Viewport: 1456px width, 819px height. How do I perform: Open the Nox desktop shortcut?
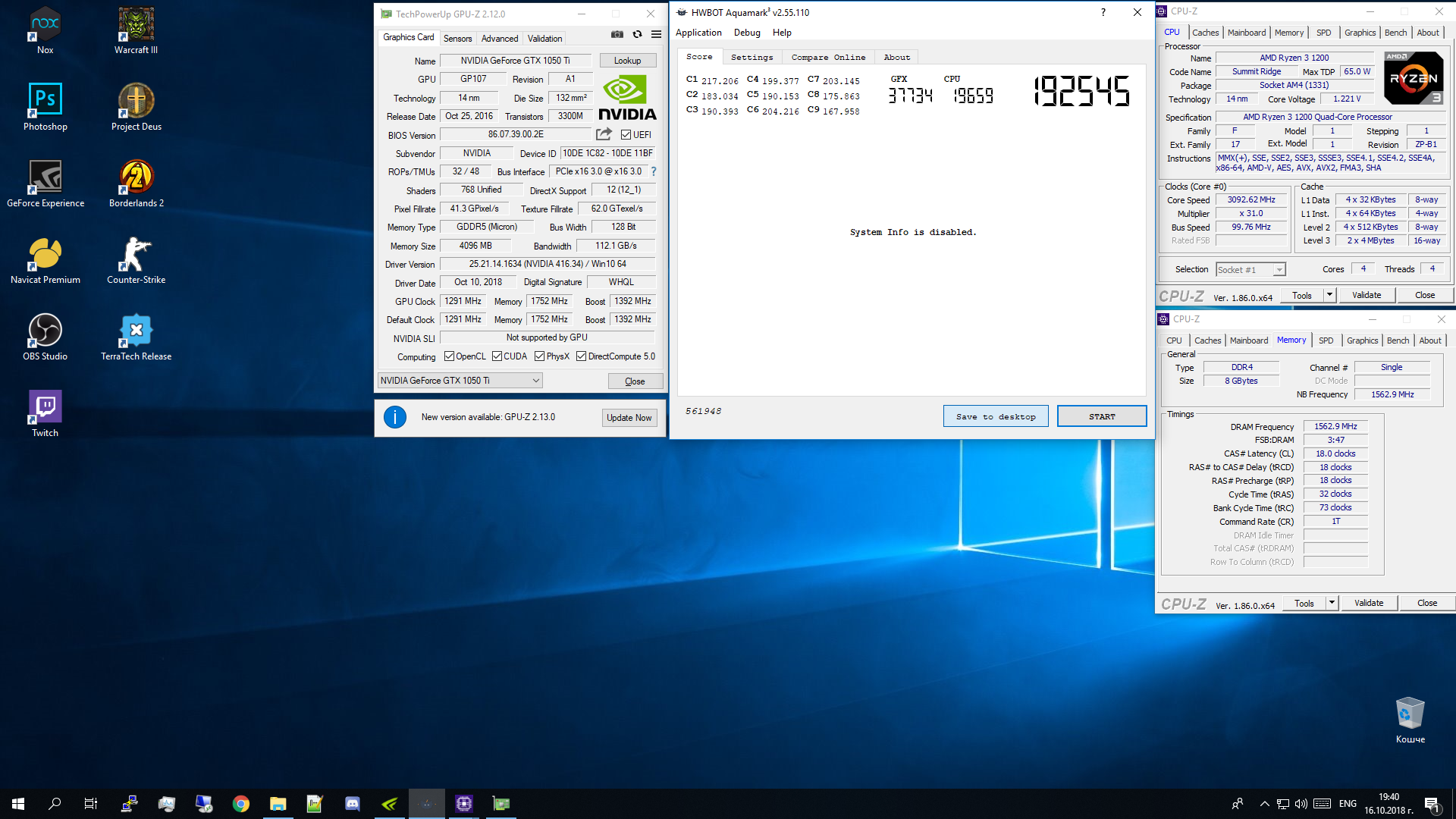45,30
